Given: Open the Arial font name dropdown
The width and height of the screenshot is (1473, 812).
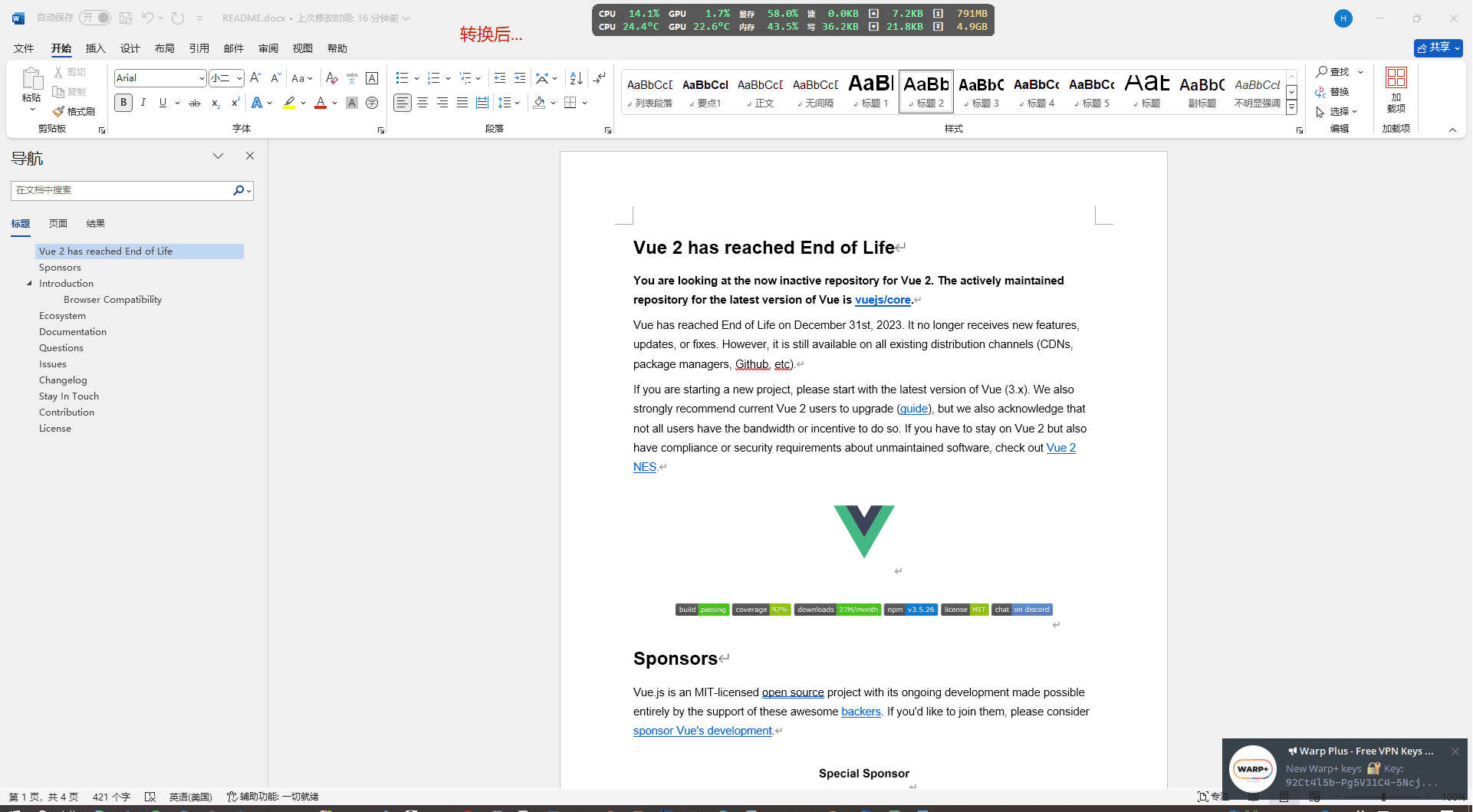Looking at the screenshot, I should (202, 78).
